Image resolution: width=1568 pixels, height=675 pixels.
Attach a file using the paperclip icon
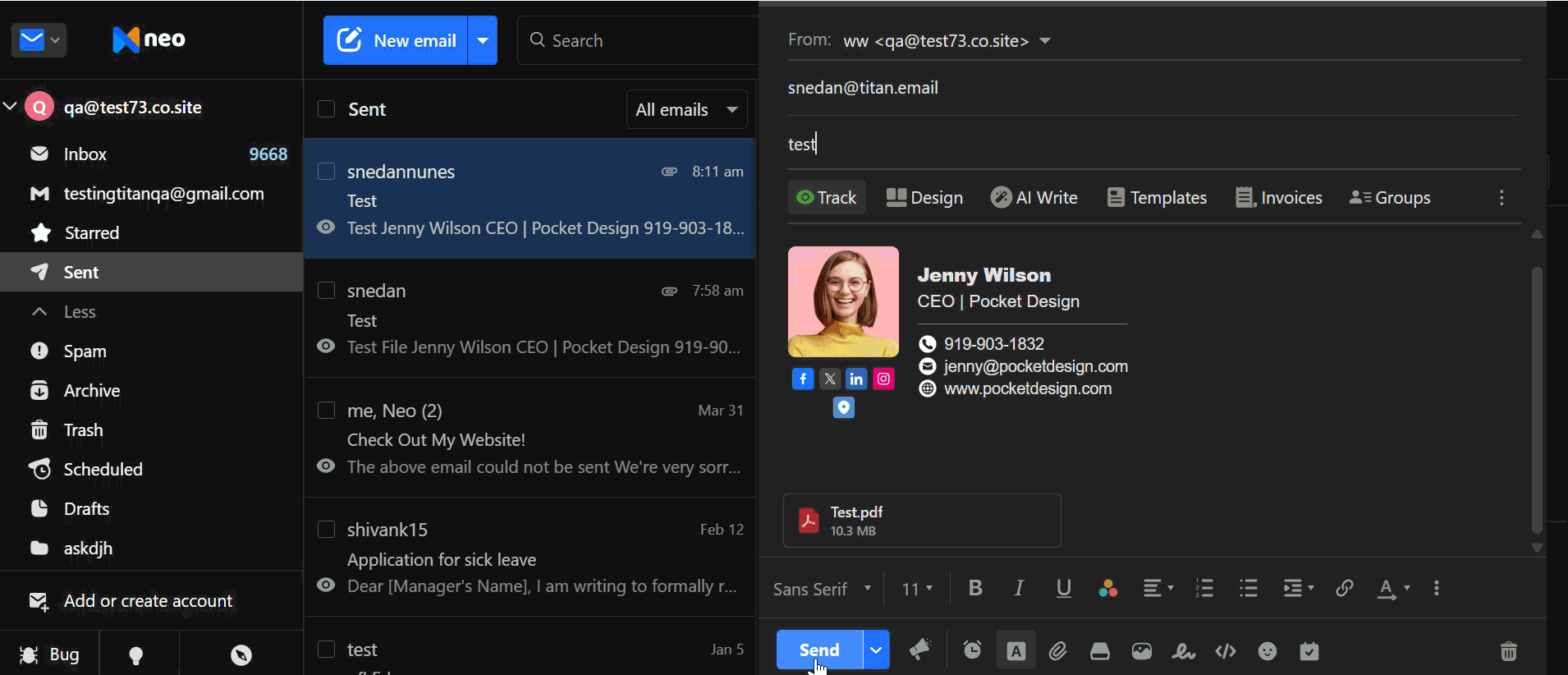[1057, 651]
